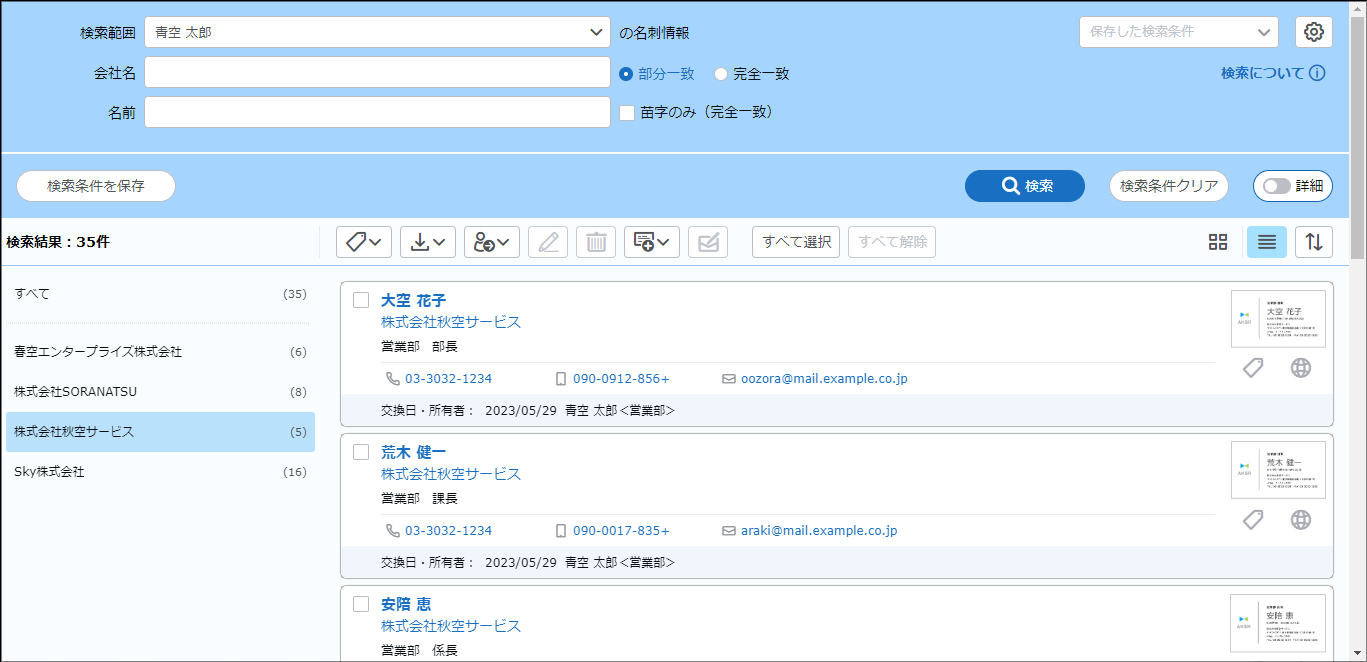Screen dimensions: 1367x662
Task: Toggle the 詳細 switch
Action: [1292, 186]
